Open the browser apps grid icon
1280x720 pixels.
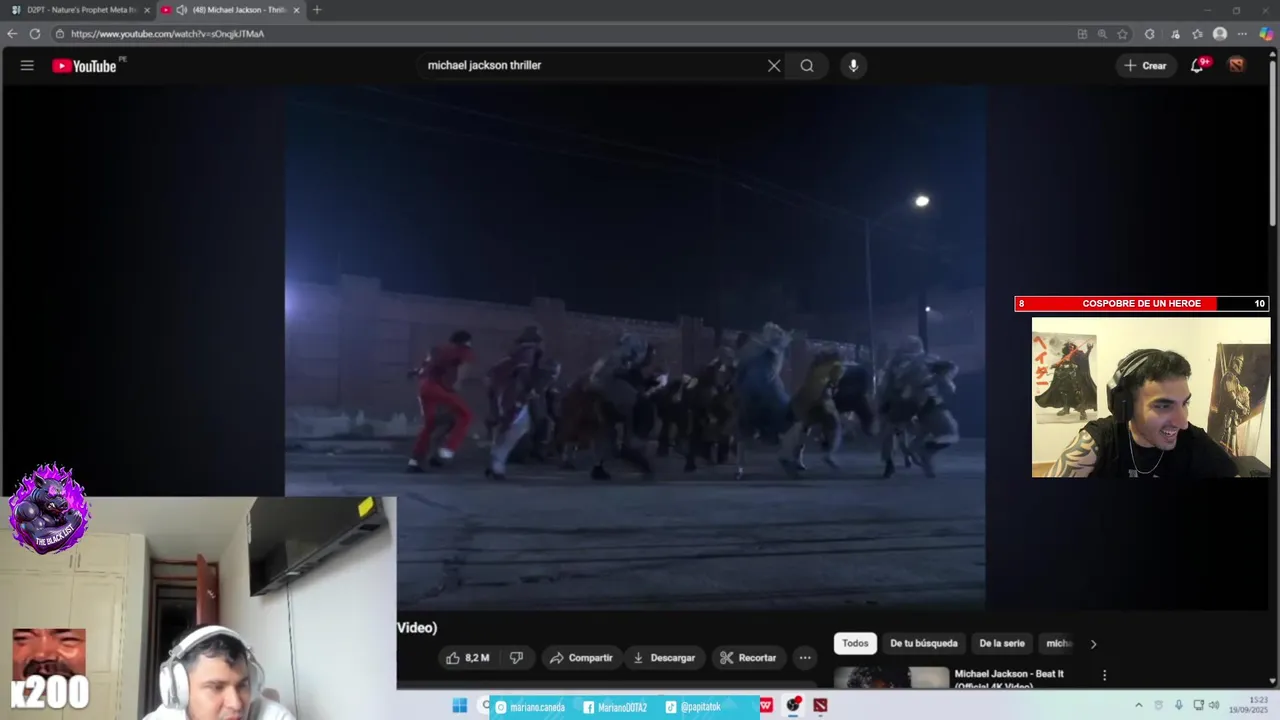click(1082, 34)
